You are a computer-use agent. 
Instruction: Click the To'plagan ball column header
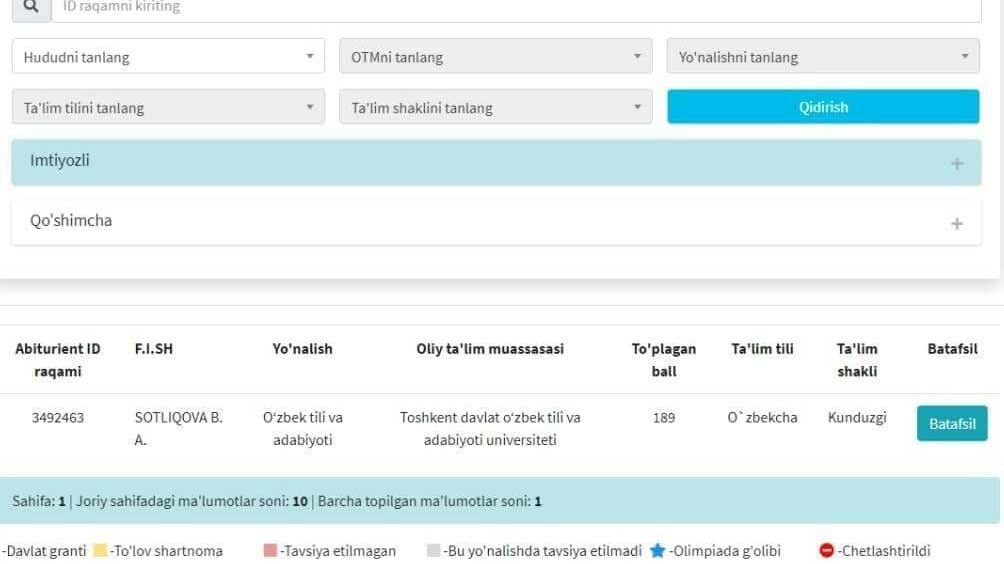(x=663, y=360)
